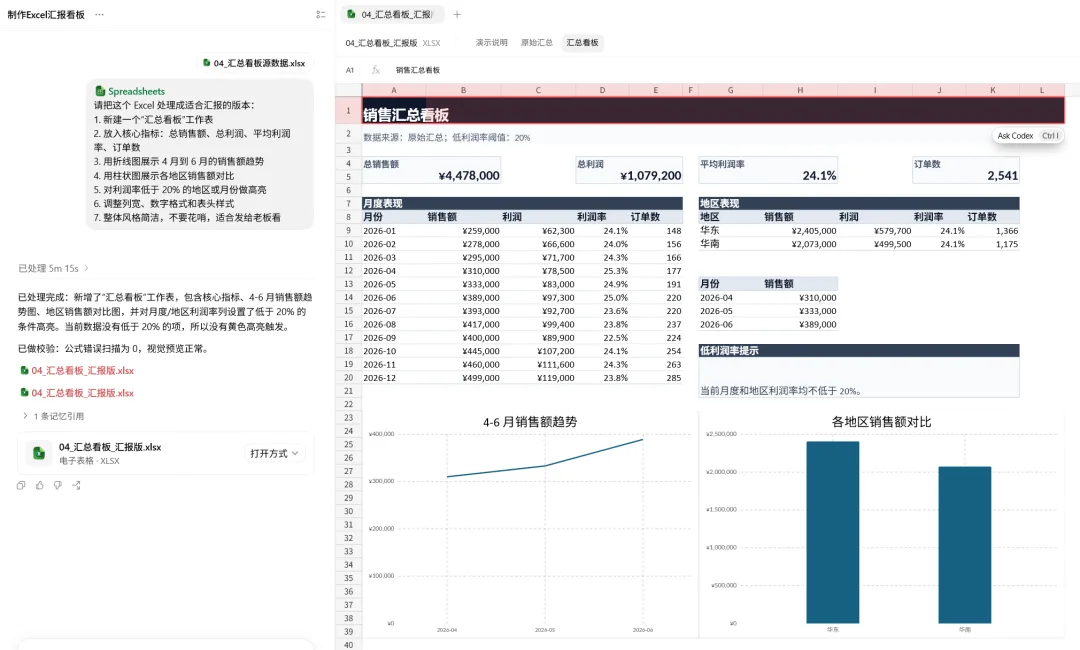1080x650 pixels.
Task: Click the sales cell ¥499,000
Action: tap(481, 378)
